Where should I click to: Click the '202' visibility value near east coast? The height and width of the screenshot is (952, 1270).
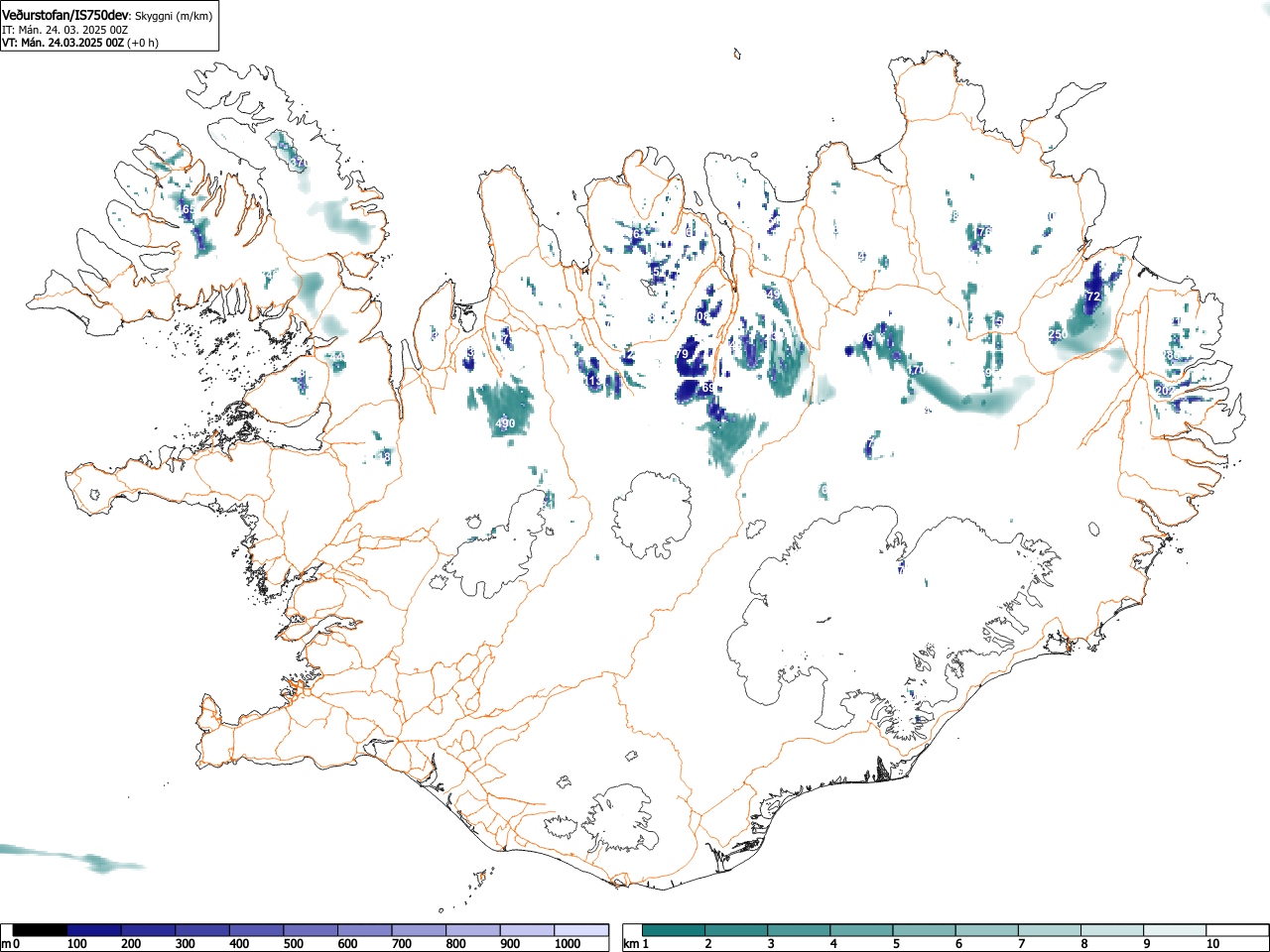click(x=1165, y=391)
